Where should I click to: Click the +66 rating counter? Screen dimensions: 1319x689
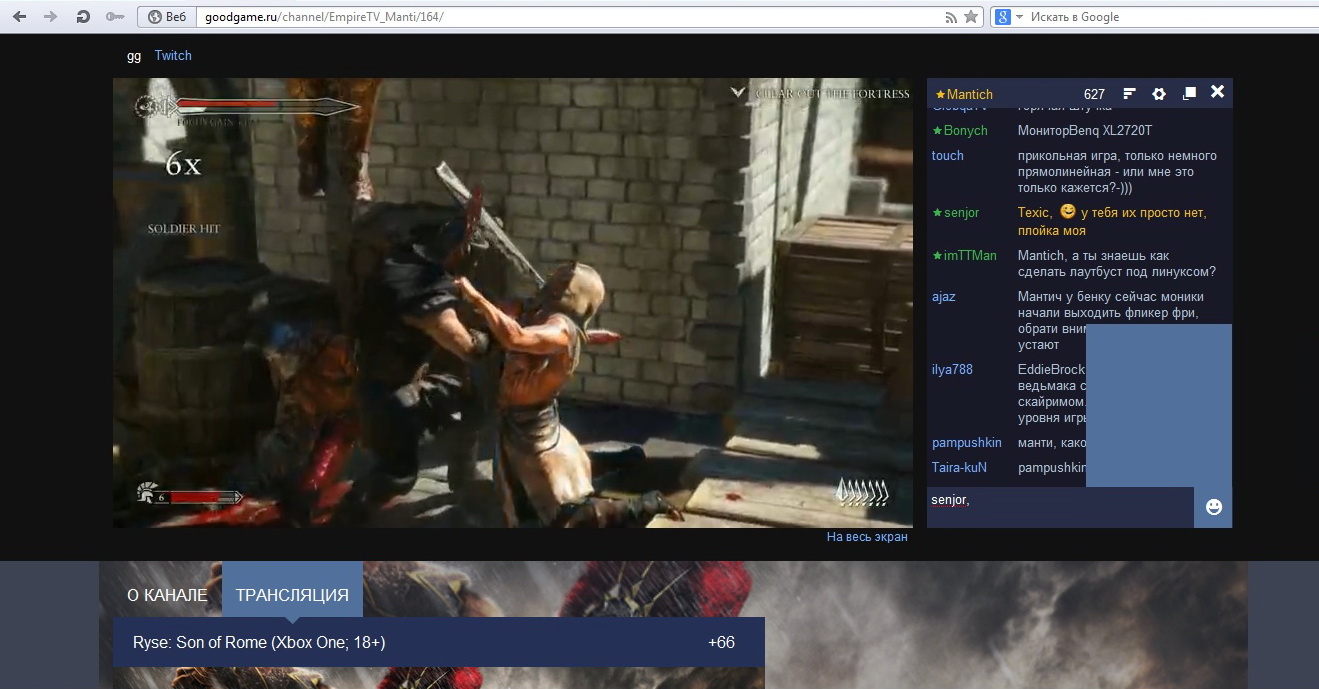[x=721, y=643]
